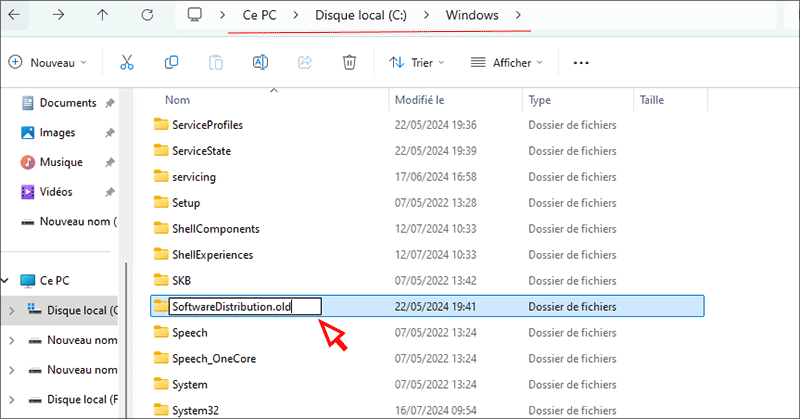Click the Share icon in toolbar
Viewport: 800px width, 419px height.
305,62
